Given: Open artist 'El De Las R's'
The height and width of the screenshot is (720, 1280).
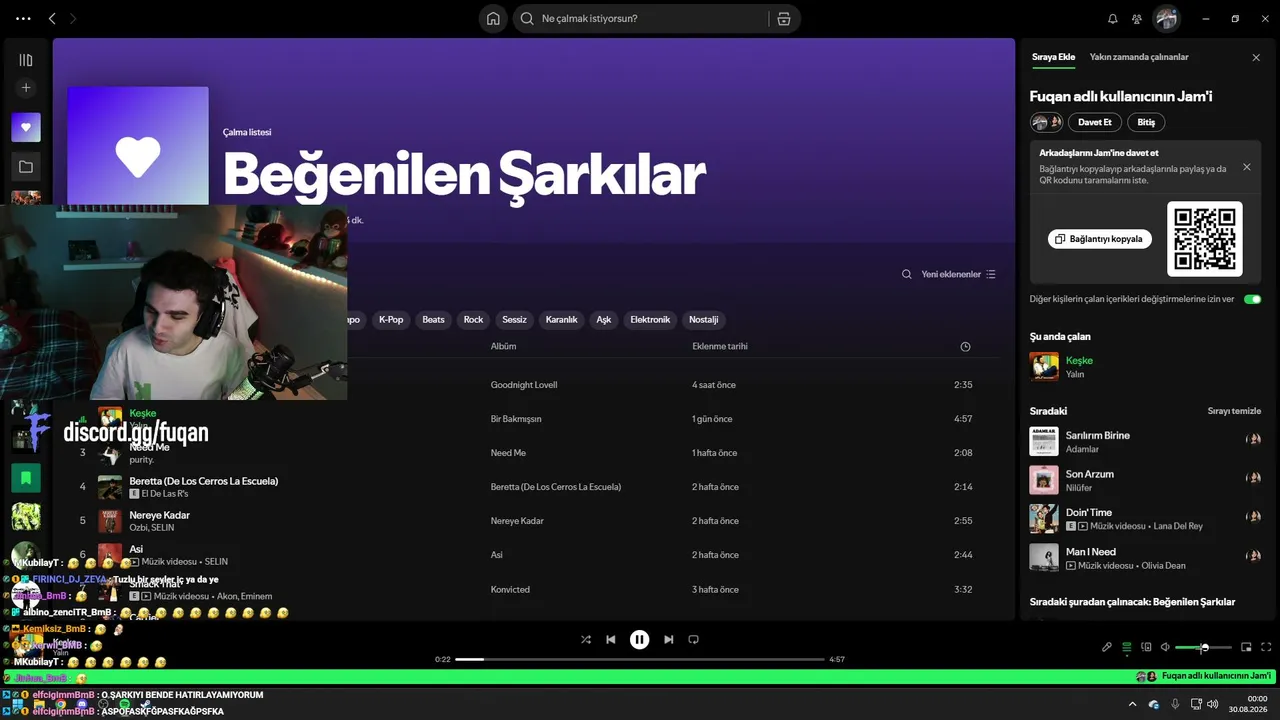Looking at the screenshot, I should 165,494.
